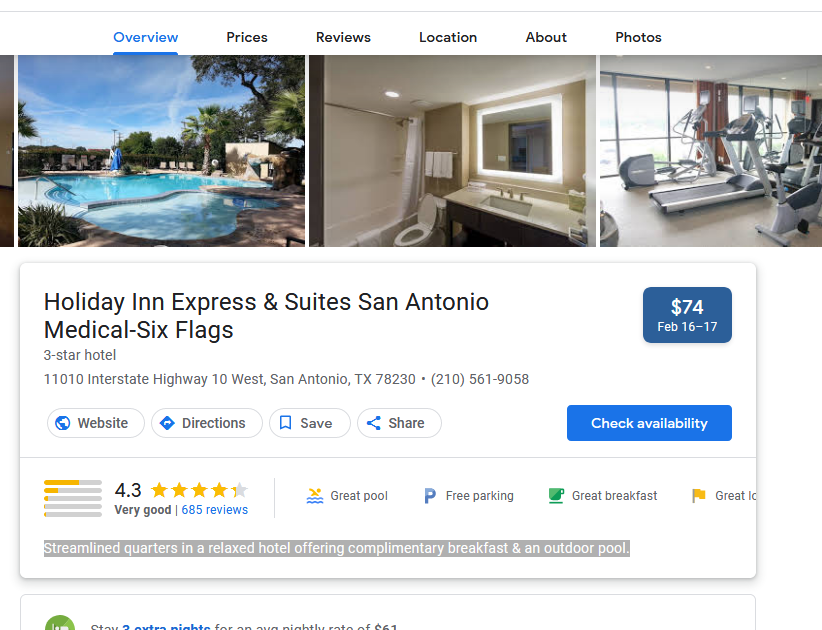The width and height of the screenshot is (822, 630).
Task: Click the 4.3 rating number
Action: (x=128, y=490)
